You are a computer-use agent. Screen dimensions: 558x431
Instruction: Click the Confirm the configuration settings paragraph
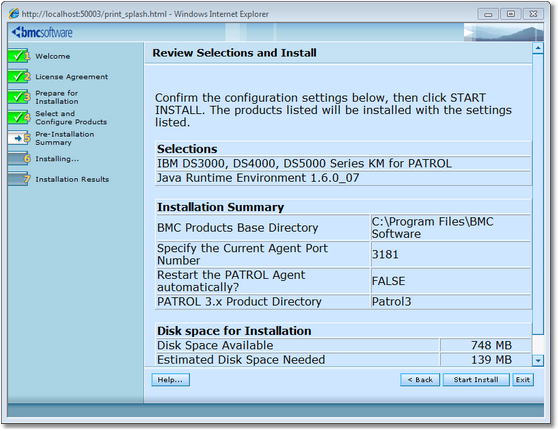coord(333,110)
